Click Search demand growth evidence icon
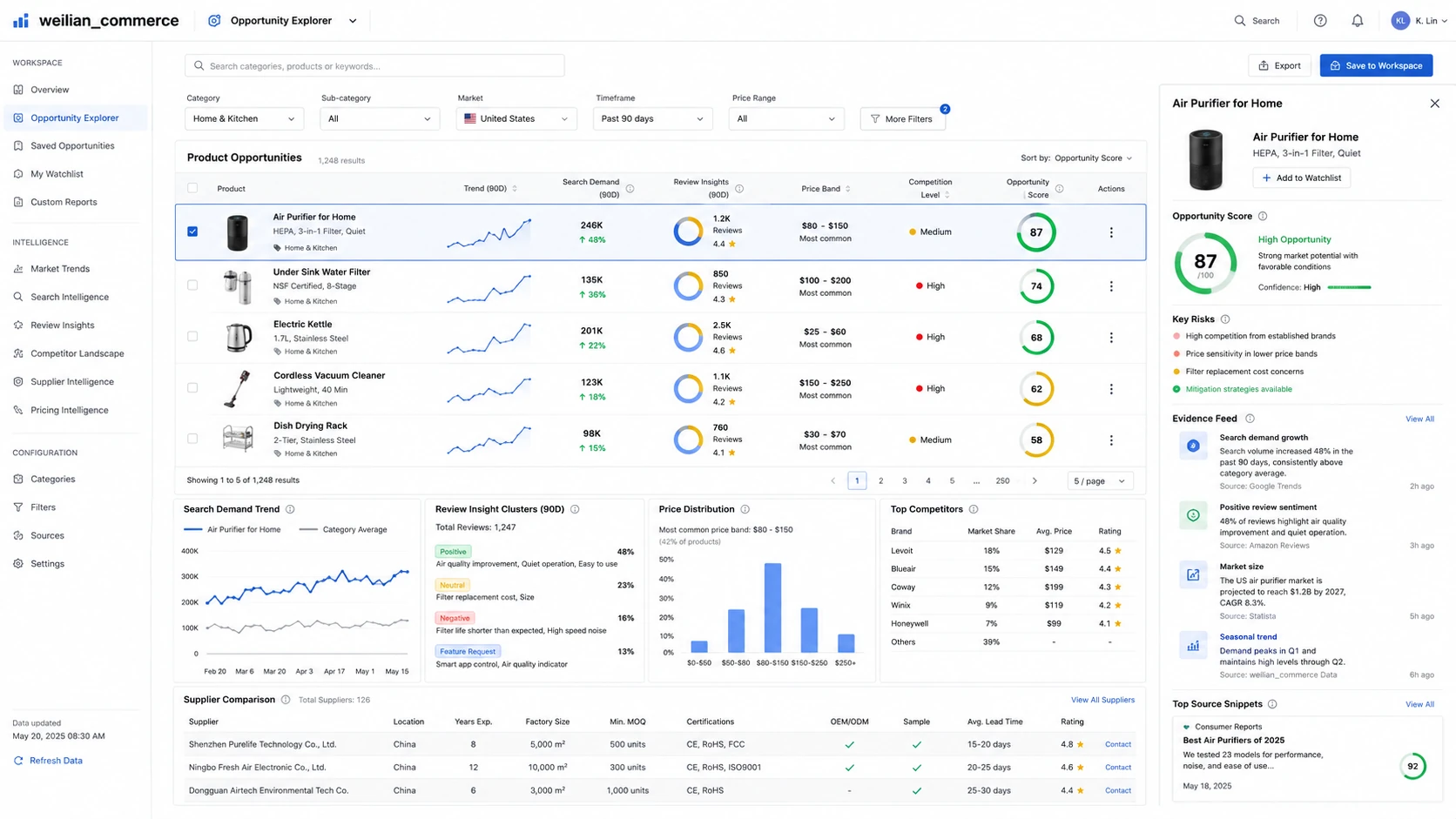Screen dimensions: 1456x819 1193,446
